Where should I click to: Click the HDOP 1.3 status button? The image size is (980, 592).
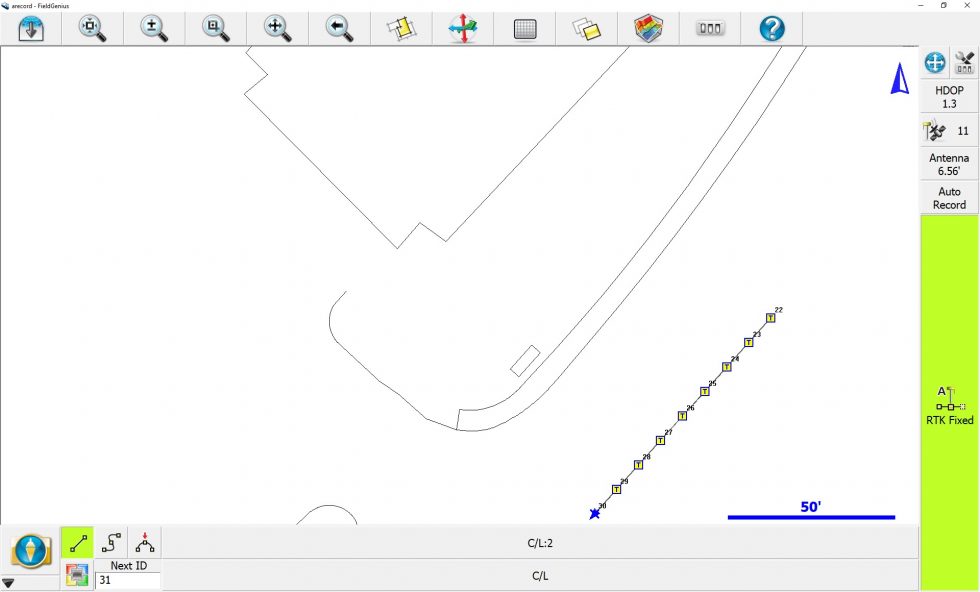949,97
